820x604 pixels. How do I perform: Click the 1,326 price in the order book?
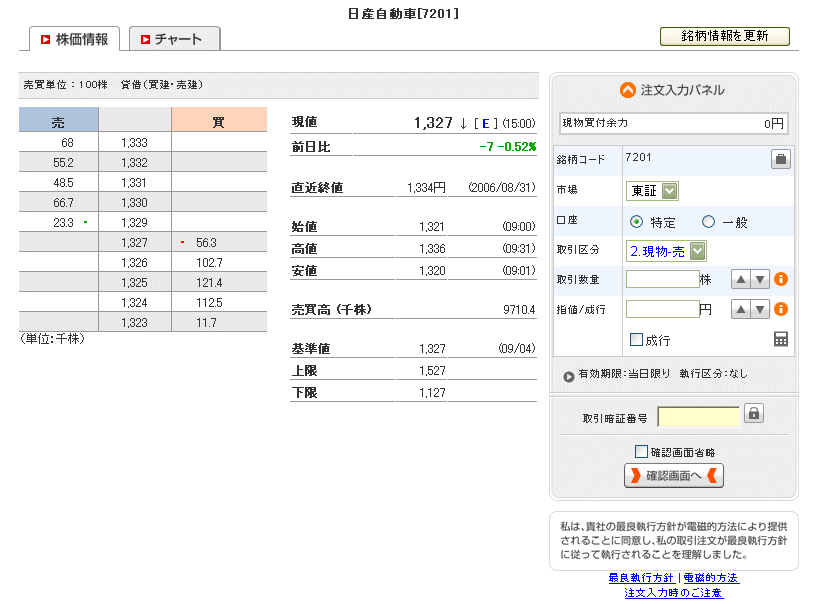click(134, 263)
